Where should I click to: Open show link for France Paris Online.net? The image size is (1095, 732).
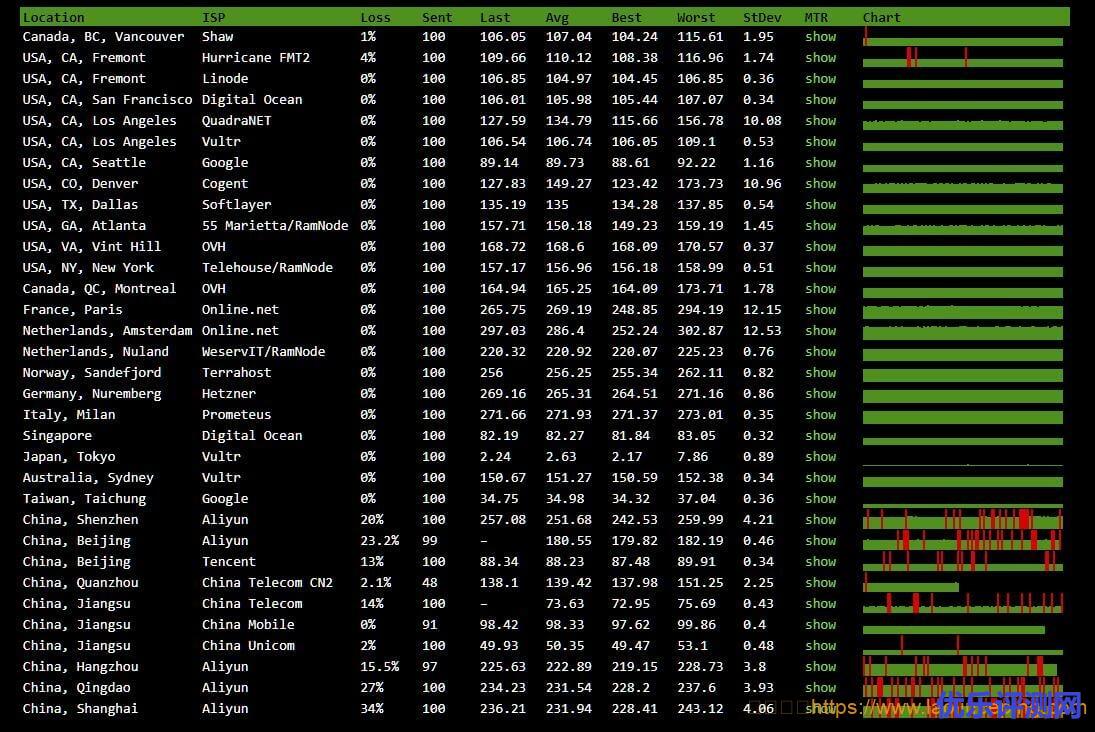click(820, 309)
